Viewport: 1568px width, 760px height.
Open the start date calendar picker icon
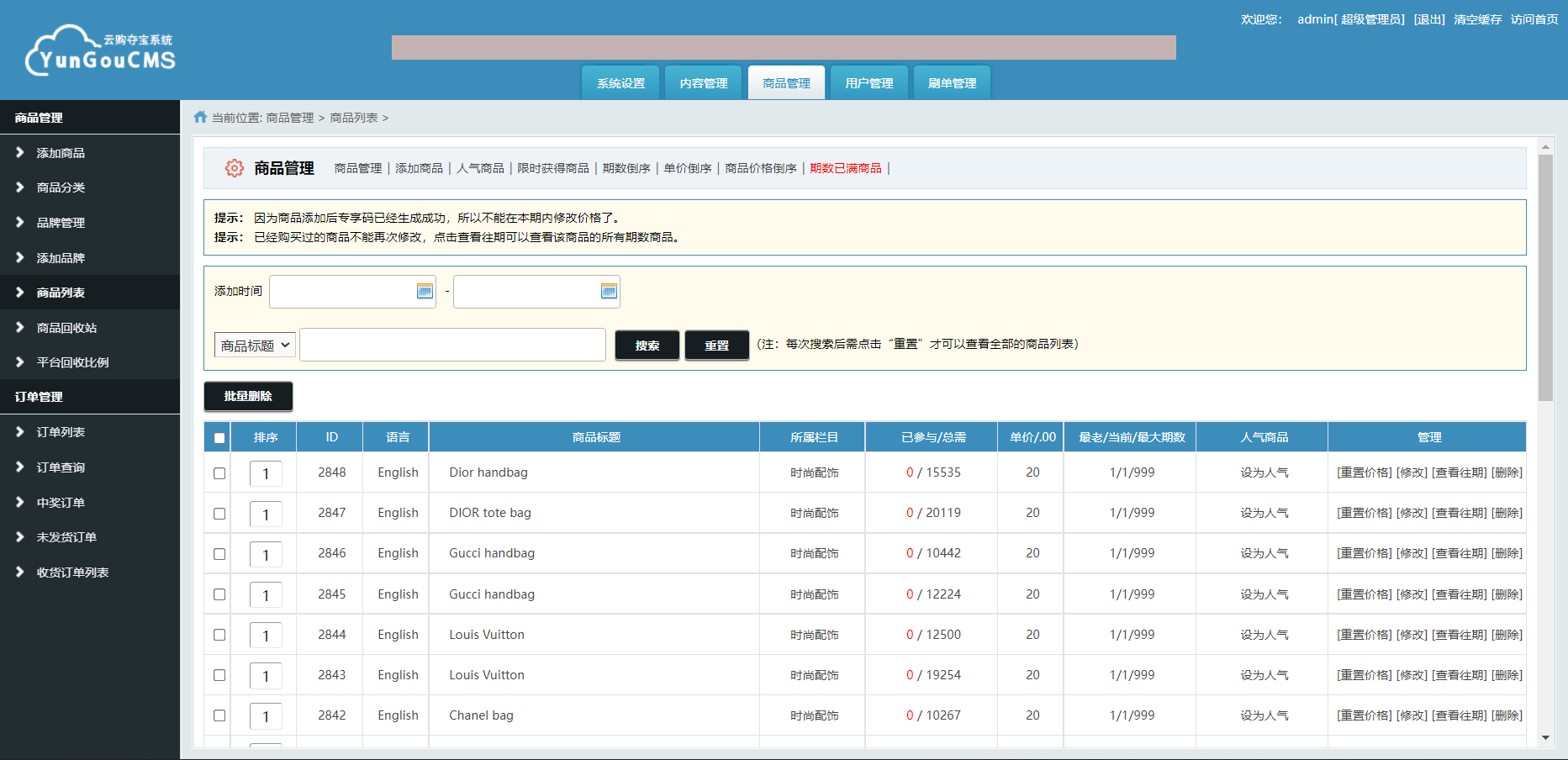click(425, 291)
